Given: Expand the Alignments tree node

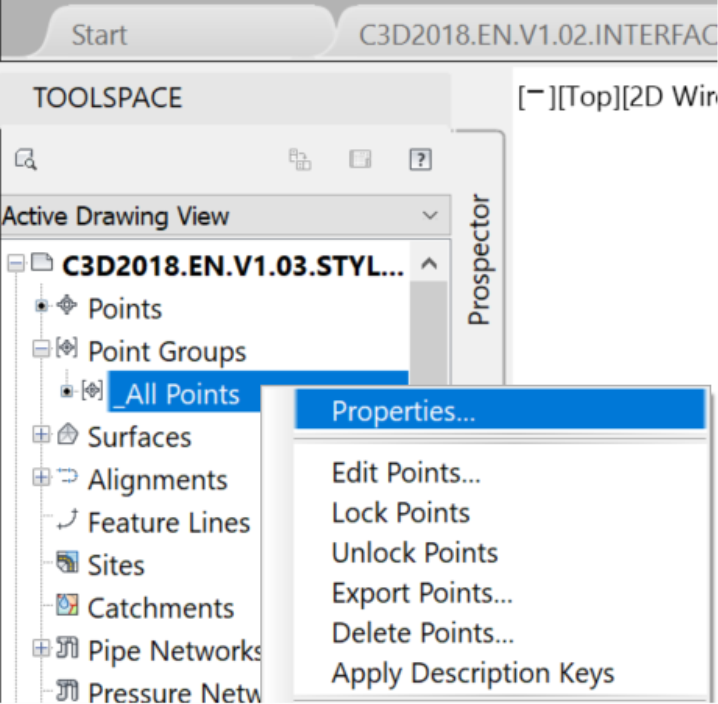Looking at the screenshot, I should coord(41,477).
